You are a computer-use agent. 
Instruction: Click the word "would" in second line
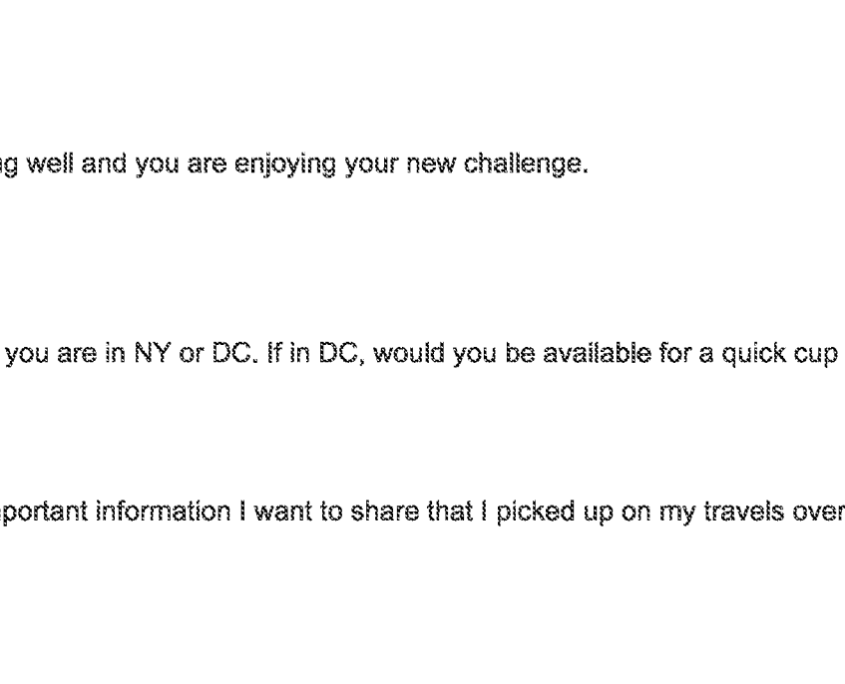[x=409, y=354]
